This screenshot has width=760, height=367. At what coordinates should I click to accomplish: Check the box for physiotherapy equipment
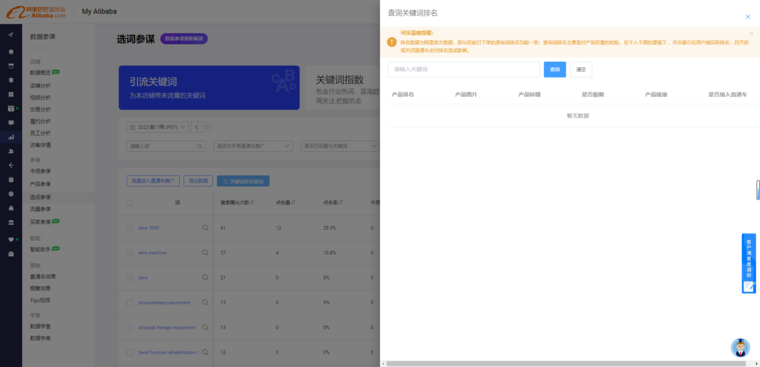tap(129, 303)
